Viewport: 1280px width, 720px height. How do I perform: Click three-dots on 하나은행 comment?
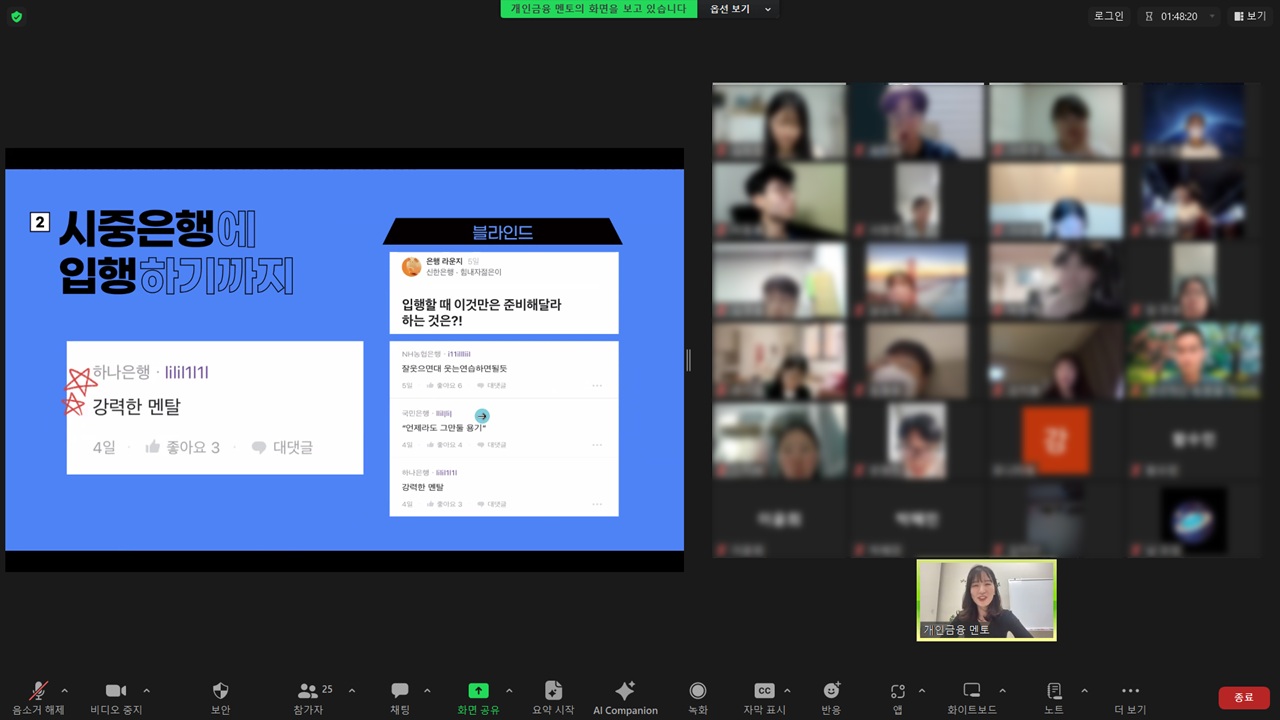point(597,504)
